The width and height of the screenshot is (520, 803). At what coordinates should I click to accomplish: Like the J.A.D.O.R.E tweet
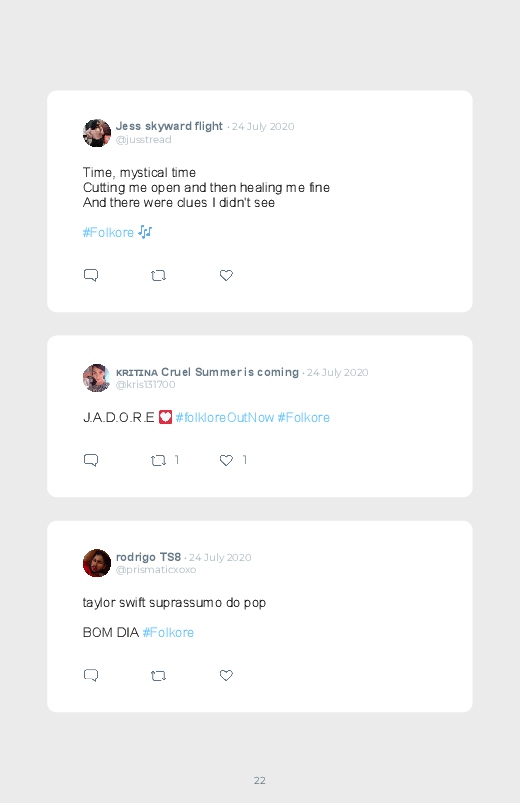[226, 460]
